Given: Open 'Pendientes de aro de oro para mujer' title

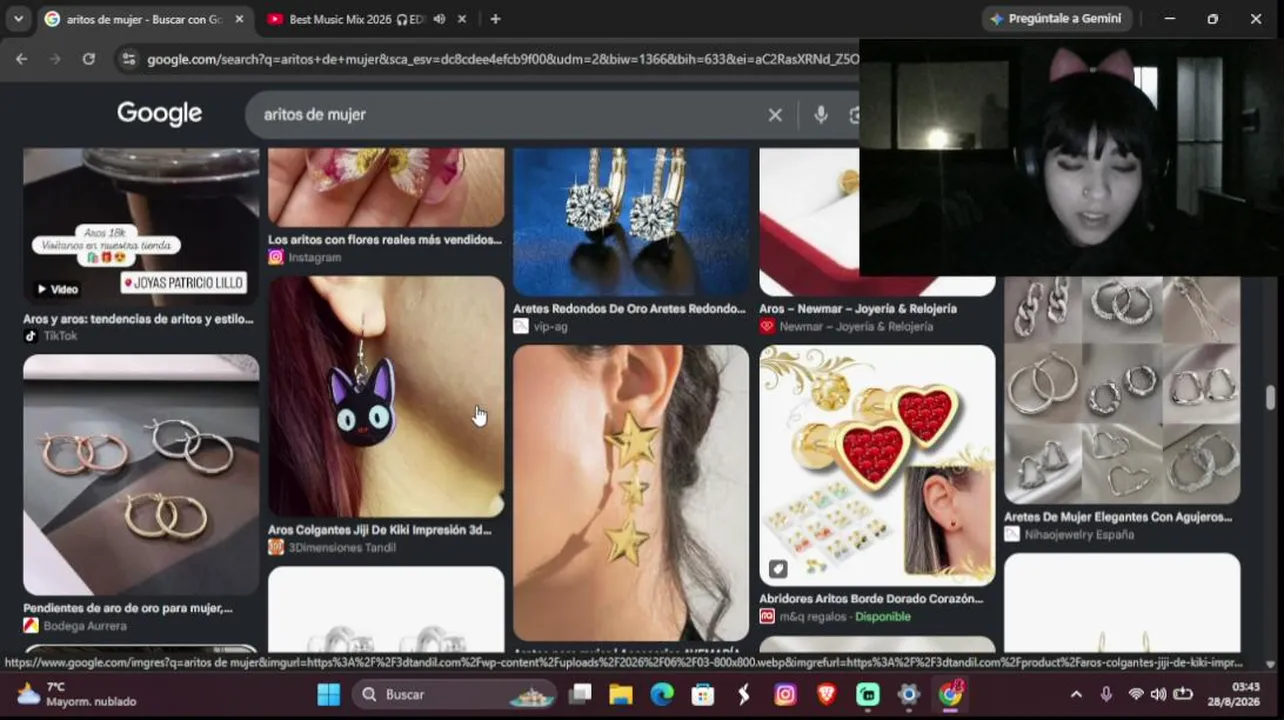Looking at the screenshot, I should 128,608.
